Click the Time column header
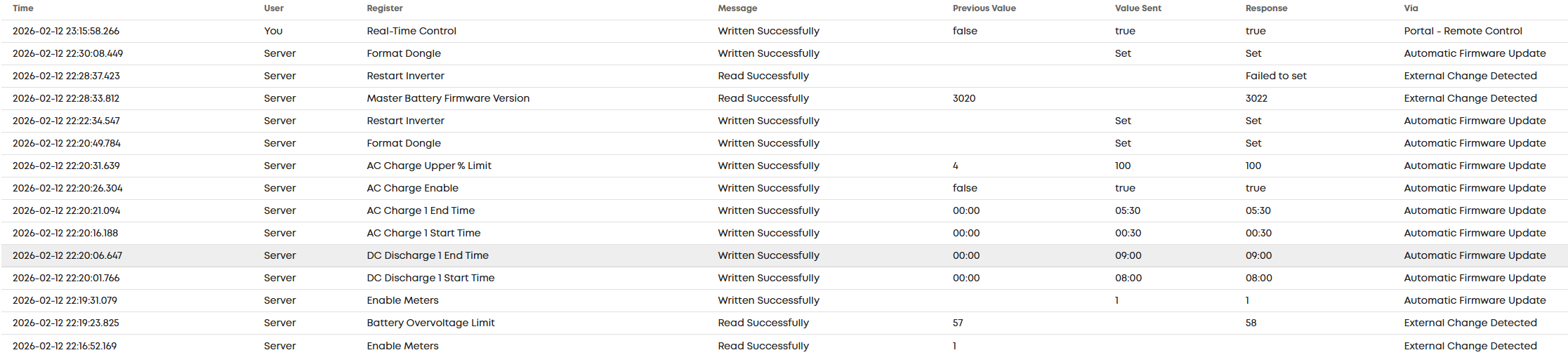The height and width of the screenshot is (362, 1568). coord(23,8)
